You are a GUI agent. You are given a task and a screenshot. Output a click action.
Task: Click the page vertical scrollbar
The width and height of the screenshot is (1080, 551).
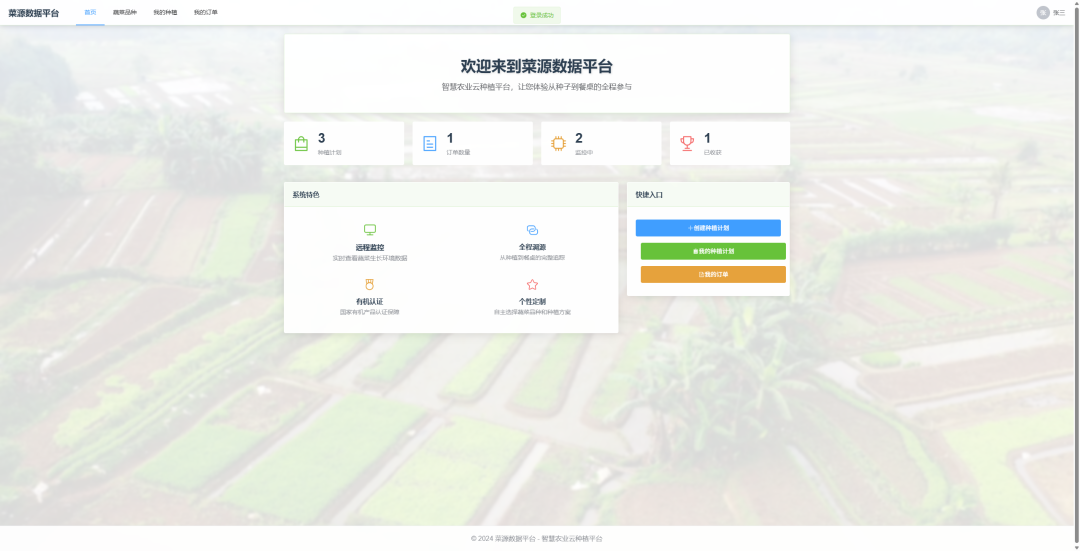[x=1077, y=276]
